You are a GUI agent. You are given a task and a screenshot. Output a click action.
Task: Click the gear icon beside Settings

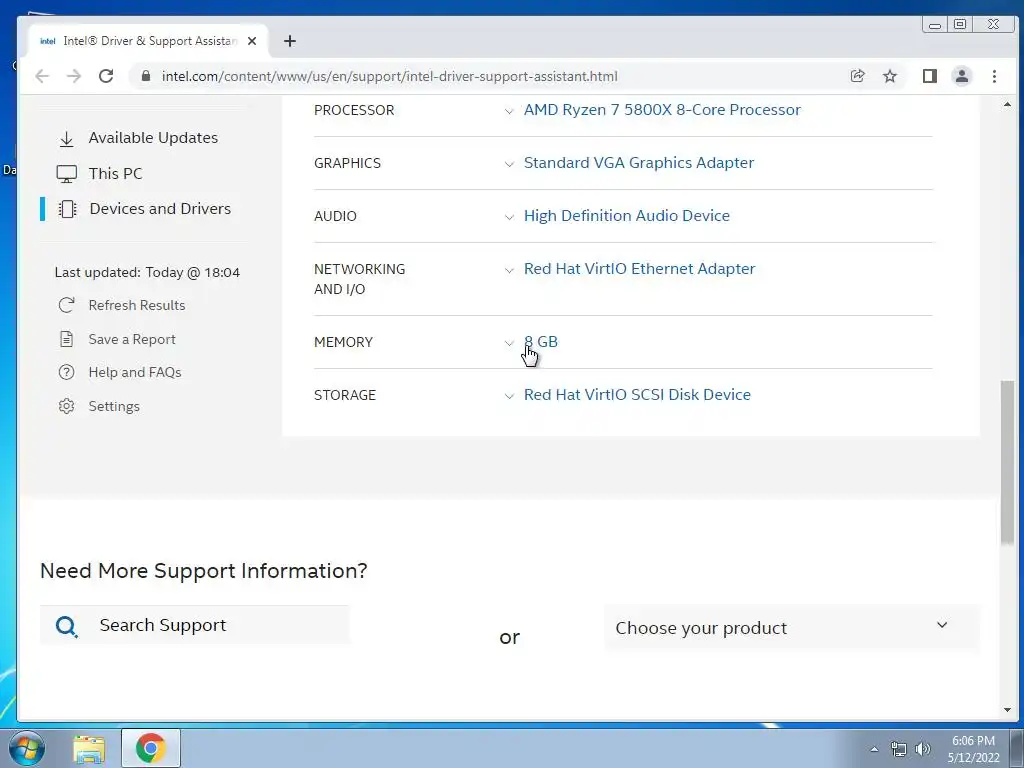pyautogui.click(x=67, y=406)
